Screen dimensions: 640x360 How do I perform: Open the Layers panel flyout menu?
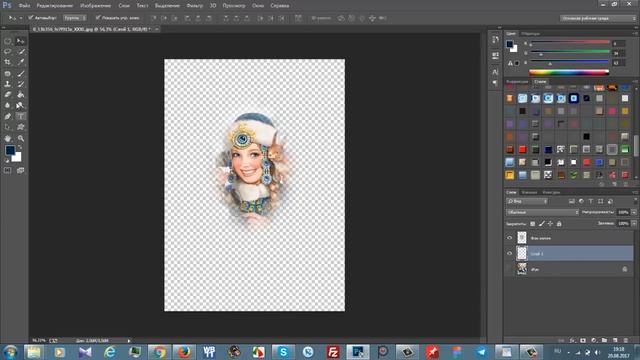coord(635,192)
